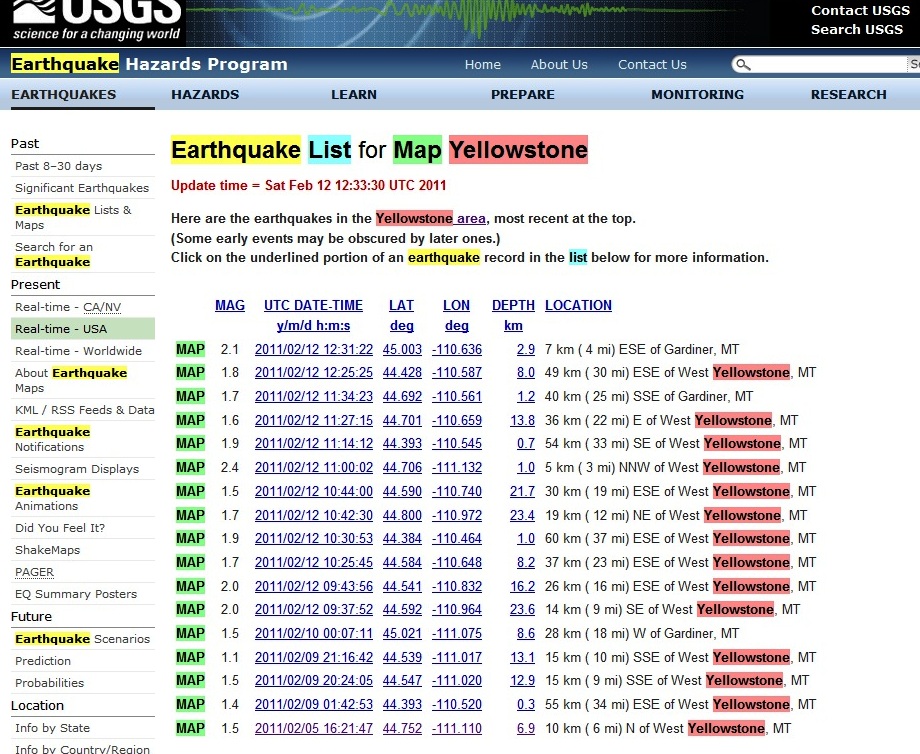Screen dimensions: 920x754
Task: Go to the LEARN tab
Action: pyautogui.click(x=354, y=94)
